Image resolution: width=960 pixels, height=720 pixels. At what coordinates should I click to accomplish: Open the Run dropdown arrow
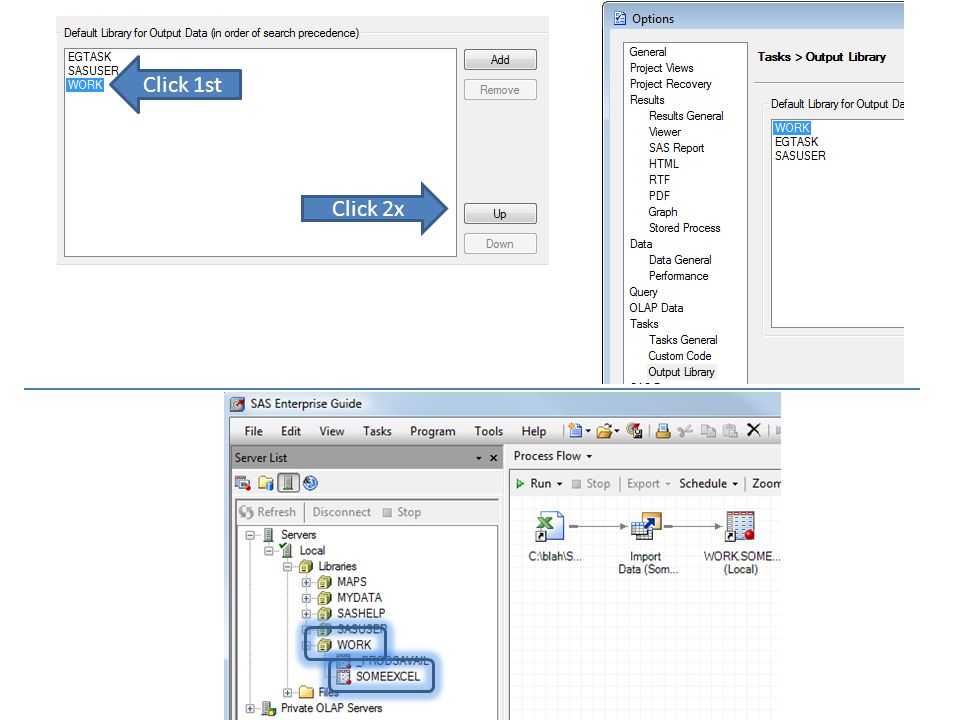560,484
